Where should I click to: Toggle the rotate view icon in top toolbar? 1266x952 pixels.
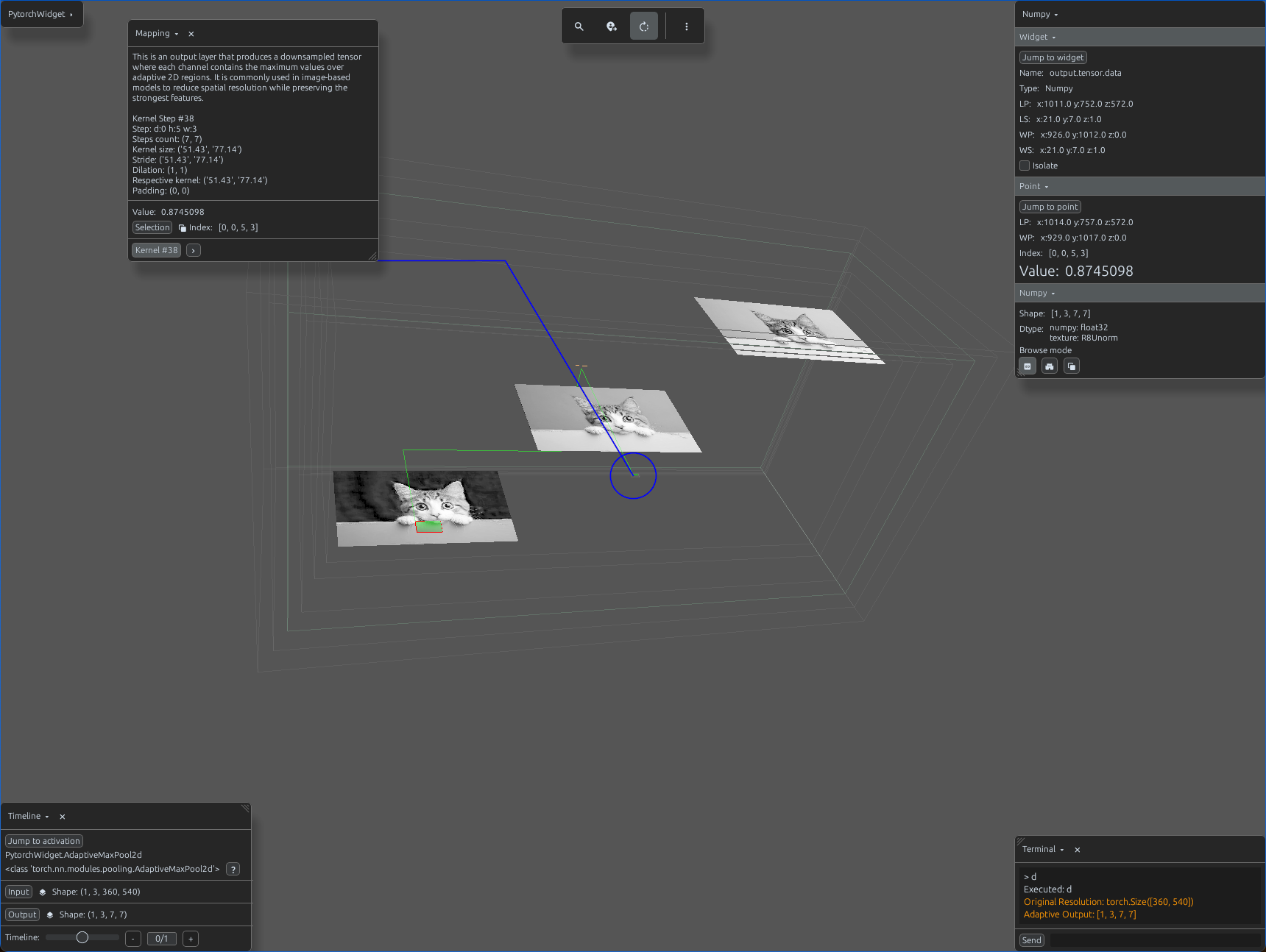[644, 26]
